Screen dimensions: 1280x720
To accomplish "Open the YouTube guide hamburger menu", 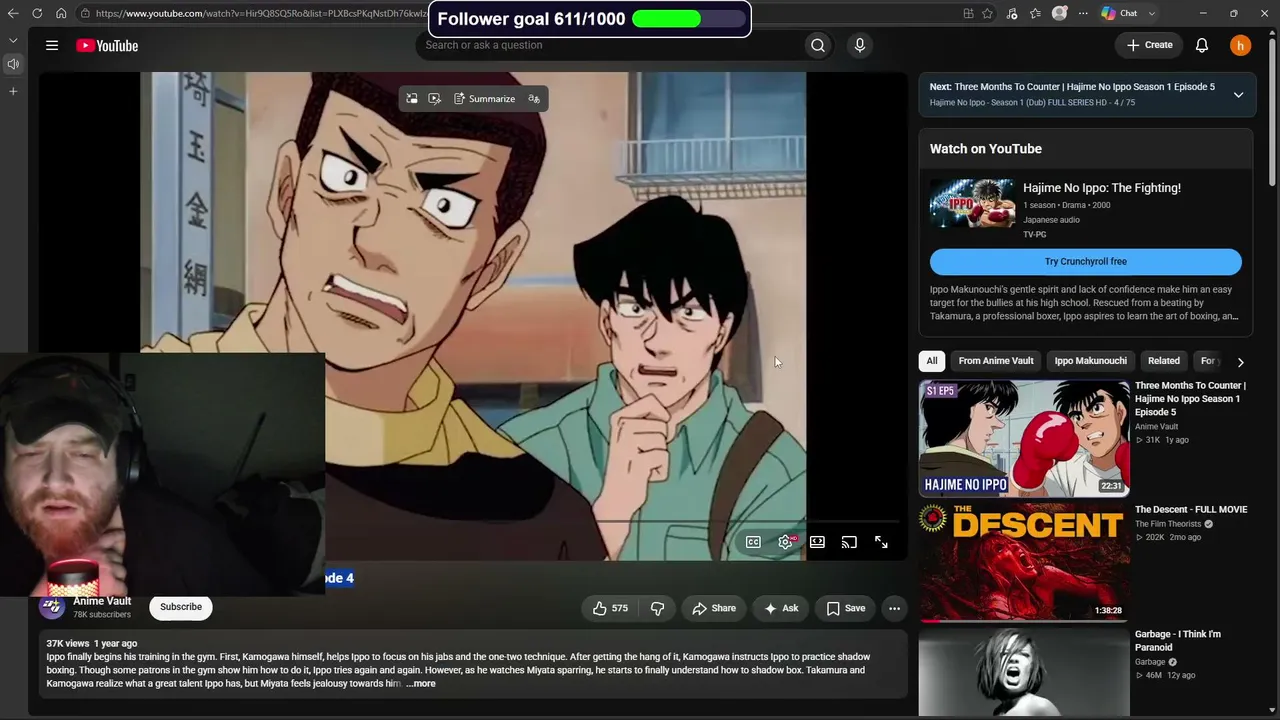I will (x=52, y=45).
